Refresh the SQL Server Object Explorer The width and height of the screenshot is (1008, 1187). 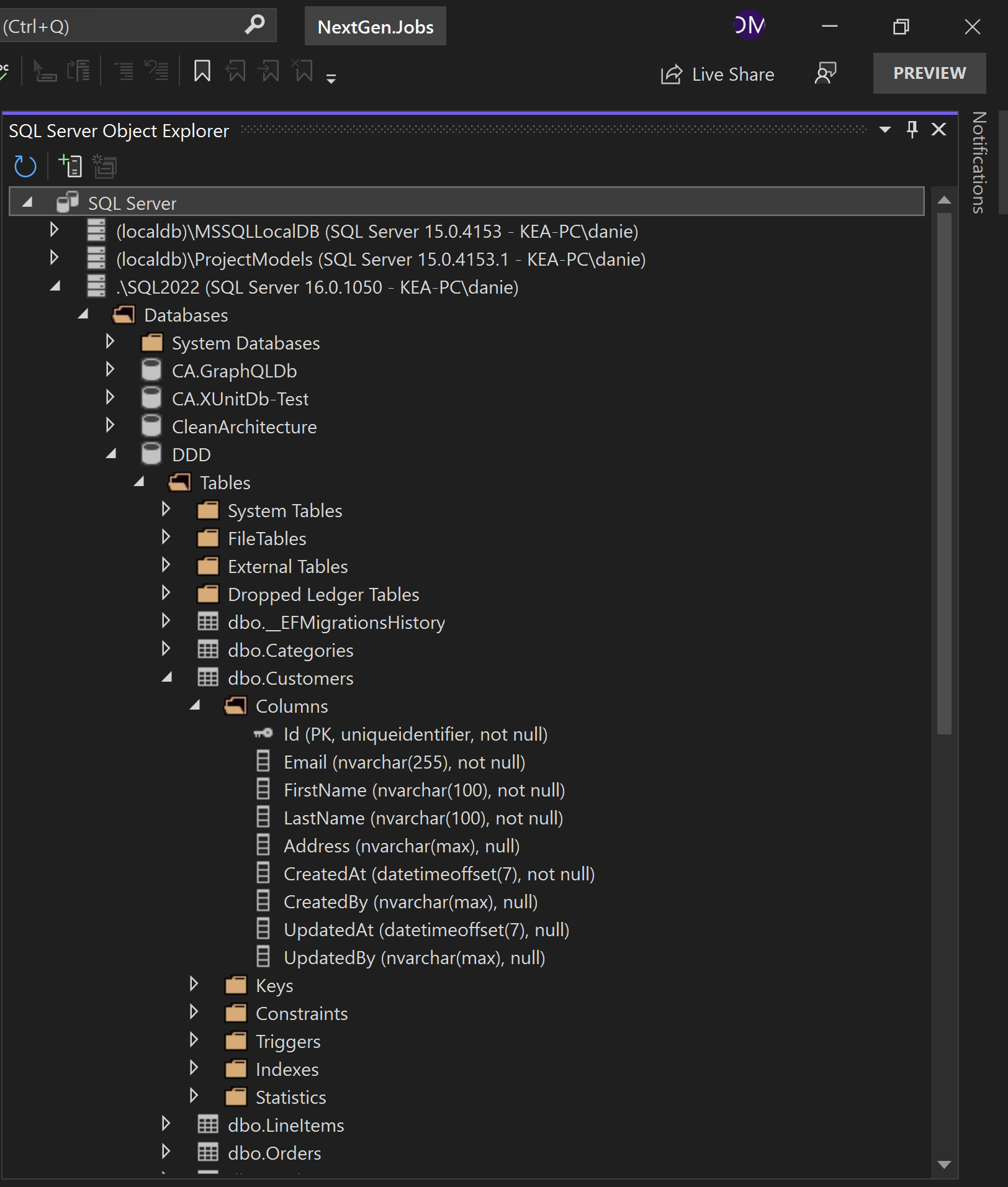[x=25, y=166]
